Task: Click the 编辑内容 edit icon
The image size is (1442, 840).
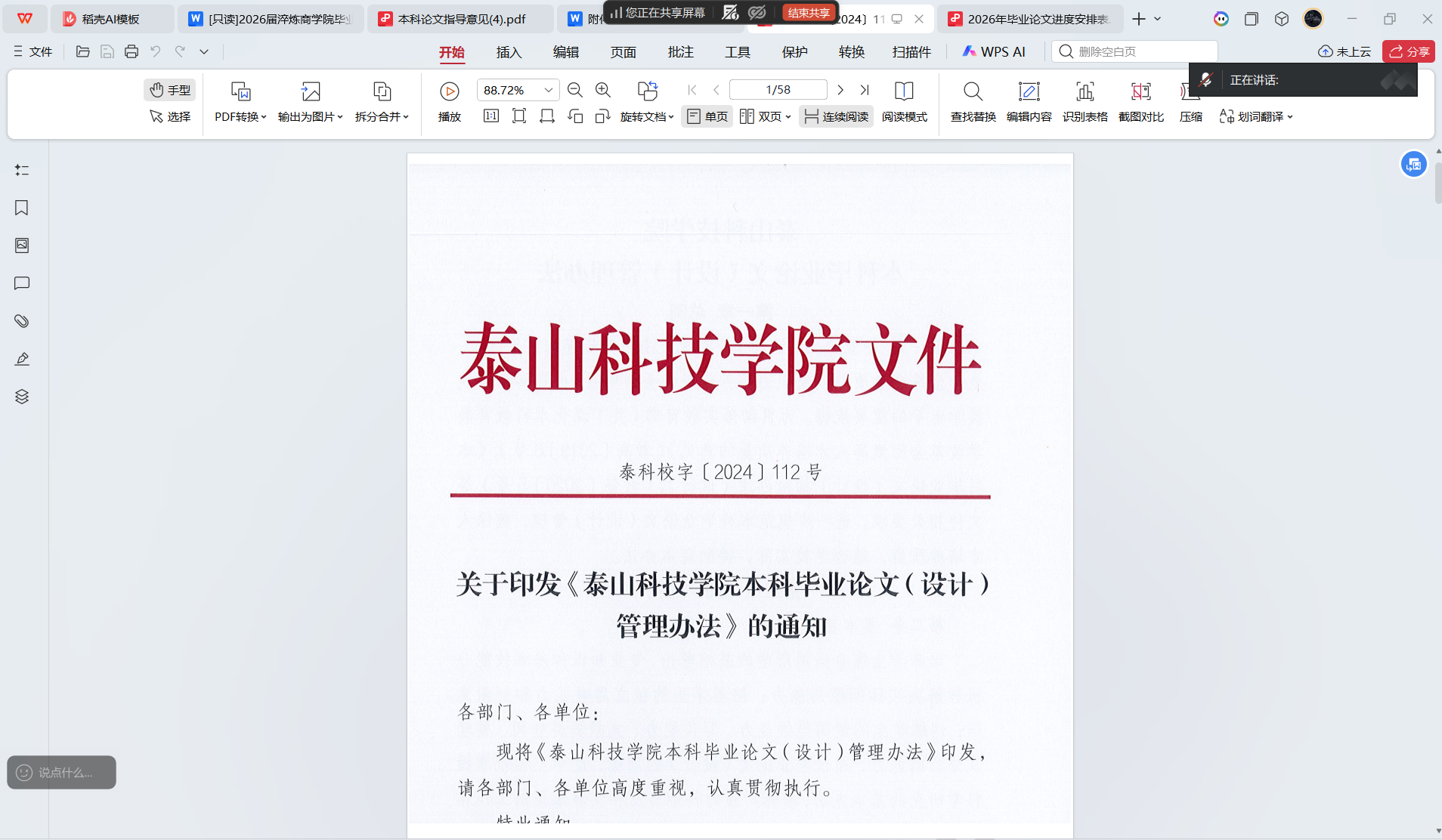Action: point(1029,92)
